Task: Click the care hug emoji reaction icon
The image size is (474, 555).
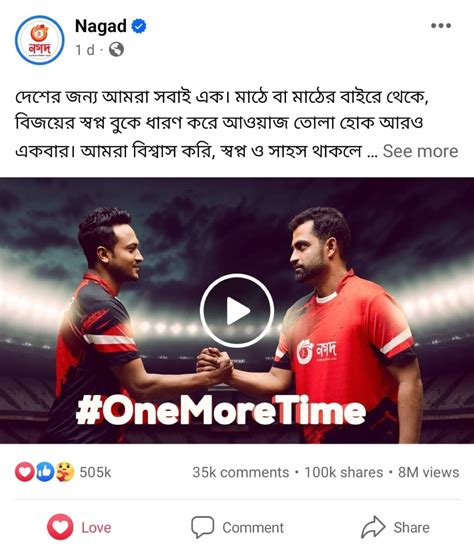Action: pos(65,472)
